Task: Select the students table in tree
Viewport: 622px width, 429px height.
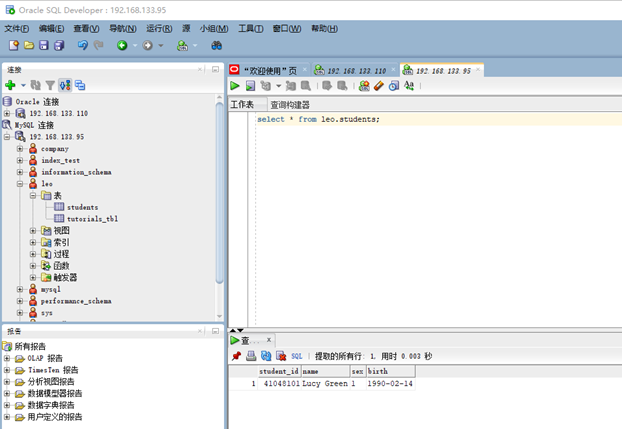Action: pyautogui.click(x=83, y=207)
